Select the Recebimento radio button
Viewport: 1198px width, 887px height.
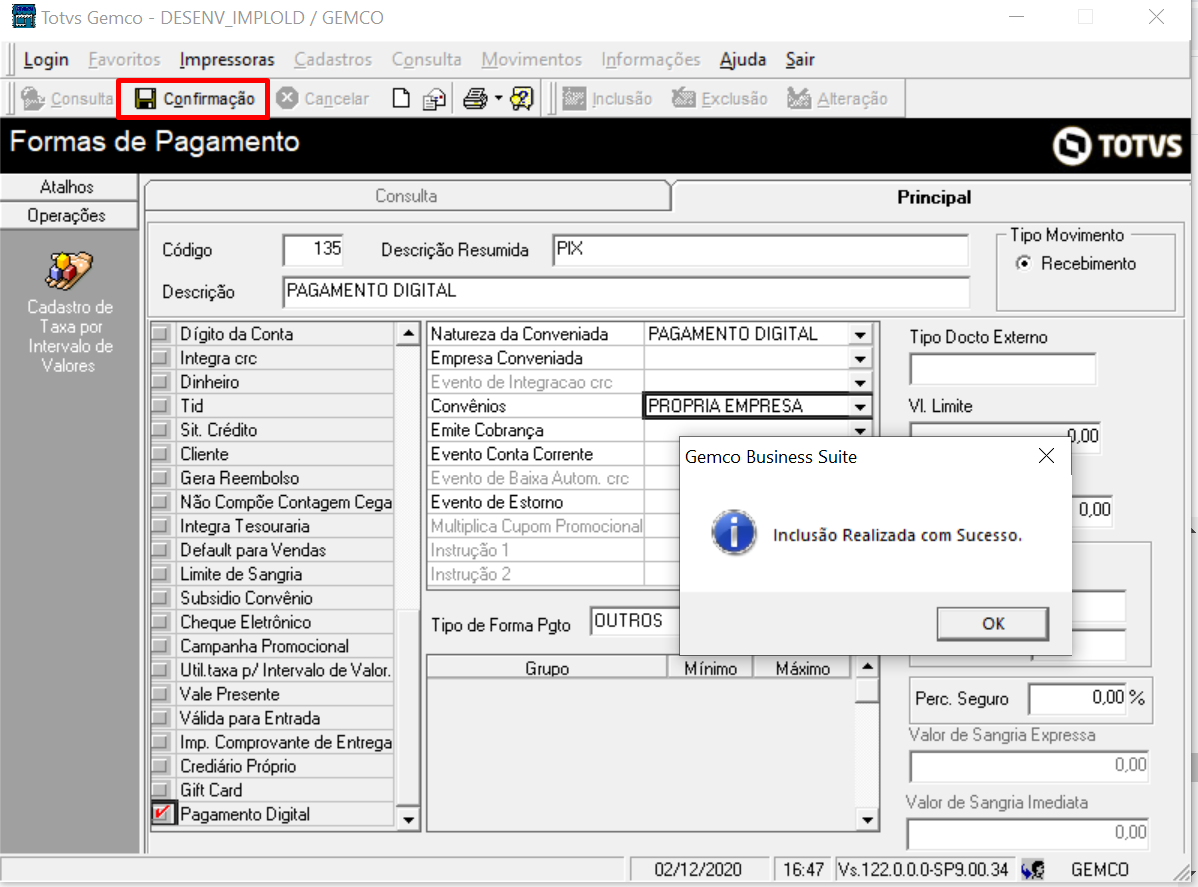pos(1023,264)
